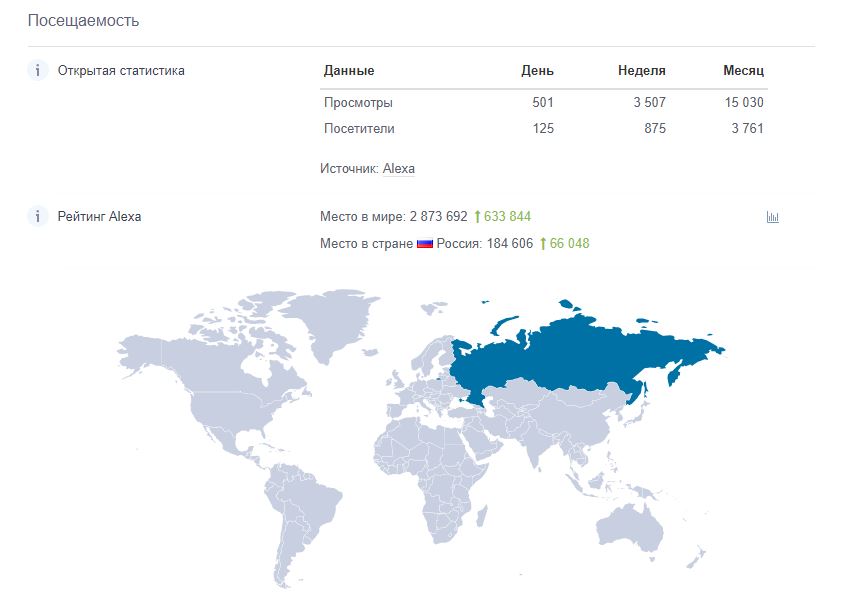This screenshot has height=596, width=844.
Task: Click the green arrow near 633 844
Action: pos(477,216)
